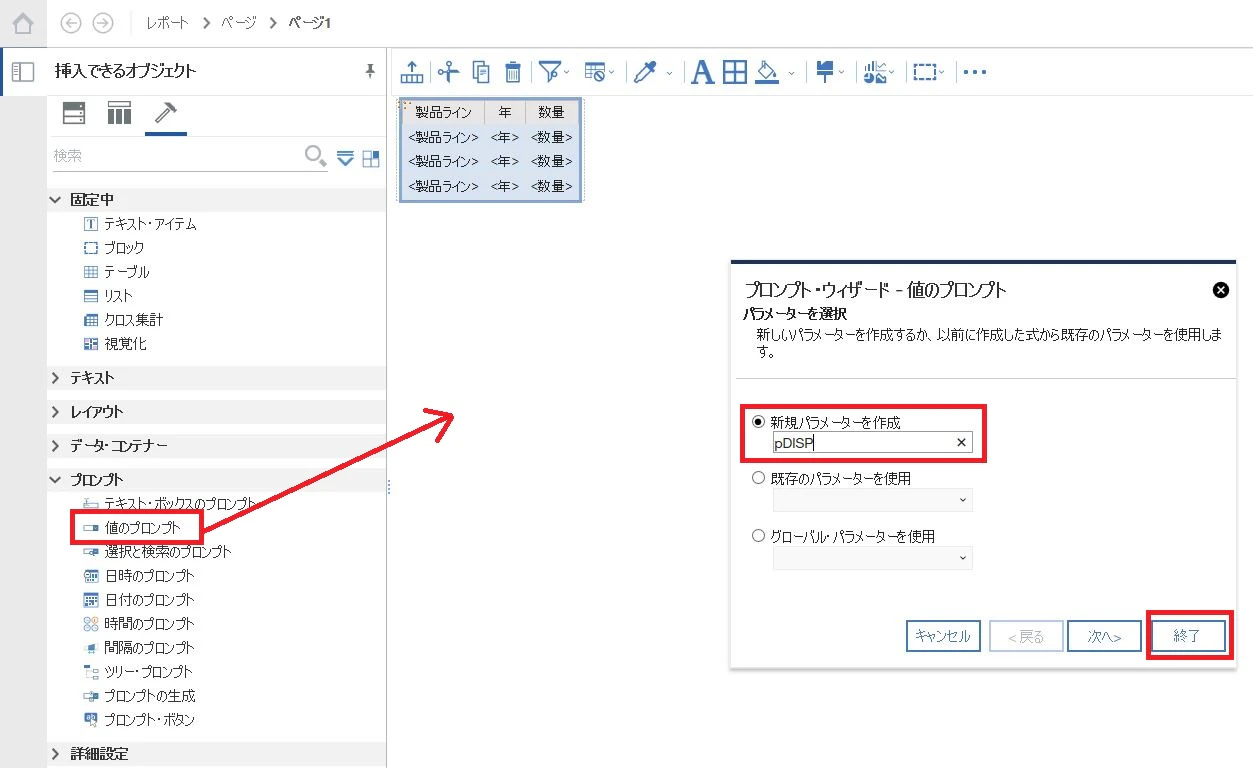Click the 終了 button in wizard
The width and height of the screenshot is (1253, 768).
[1186, 636]
